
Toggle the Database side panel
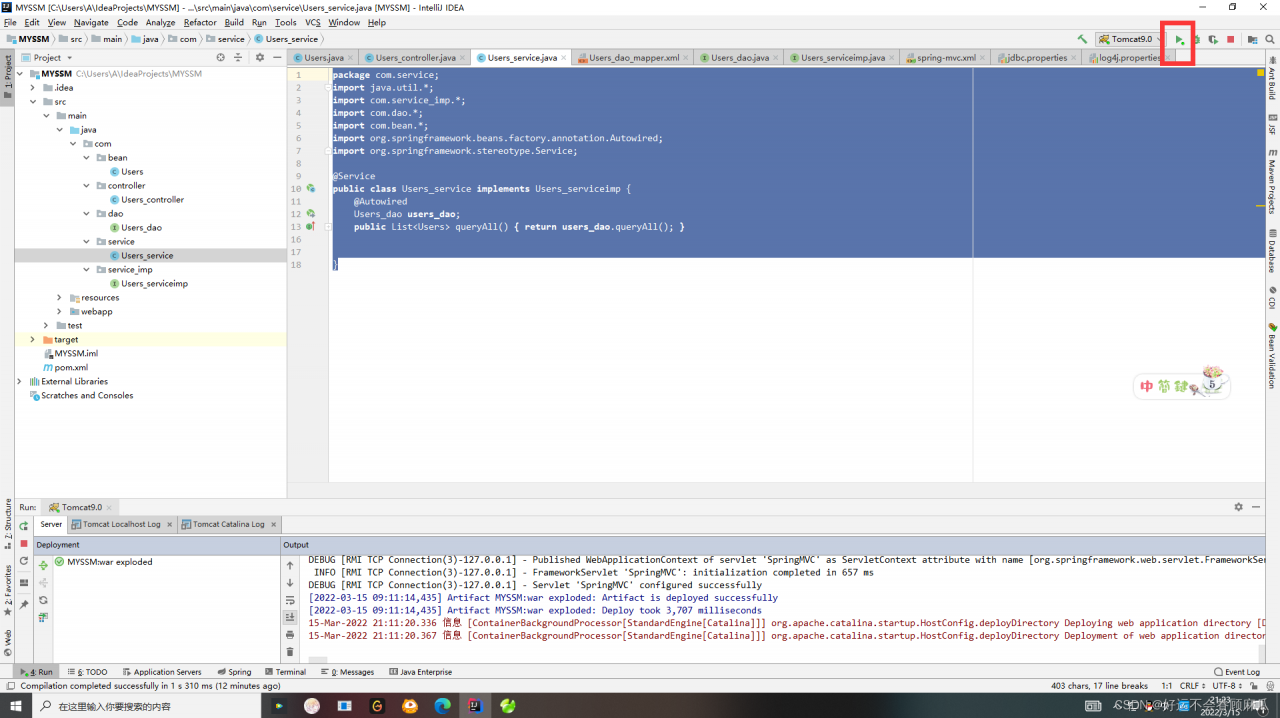point(1272,250)
